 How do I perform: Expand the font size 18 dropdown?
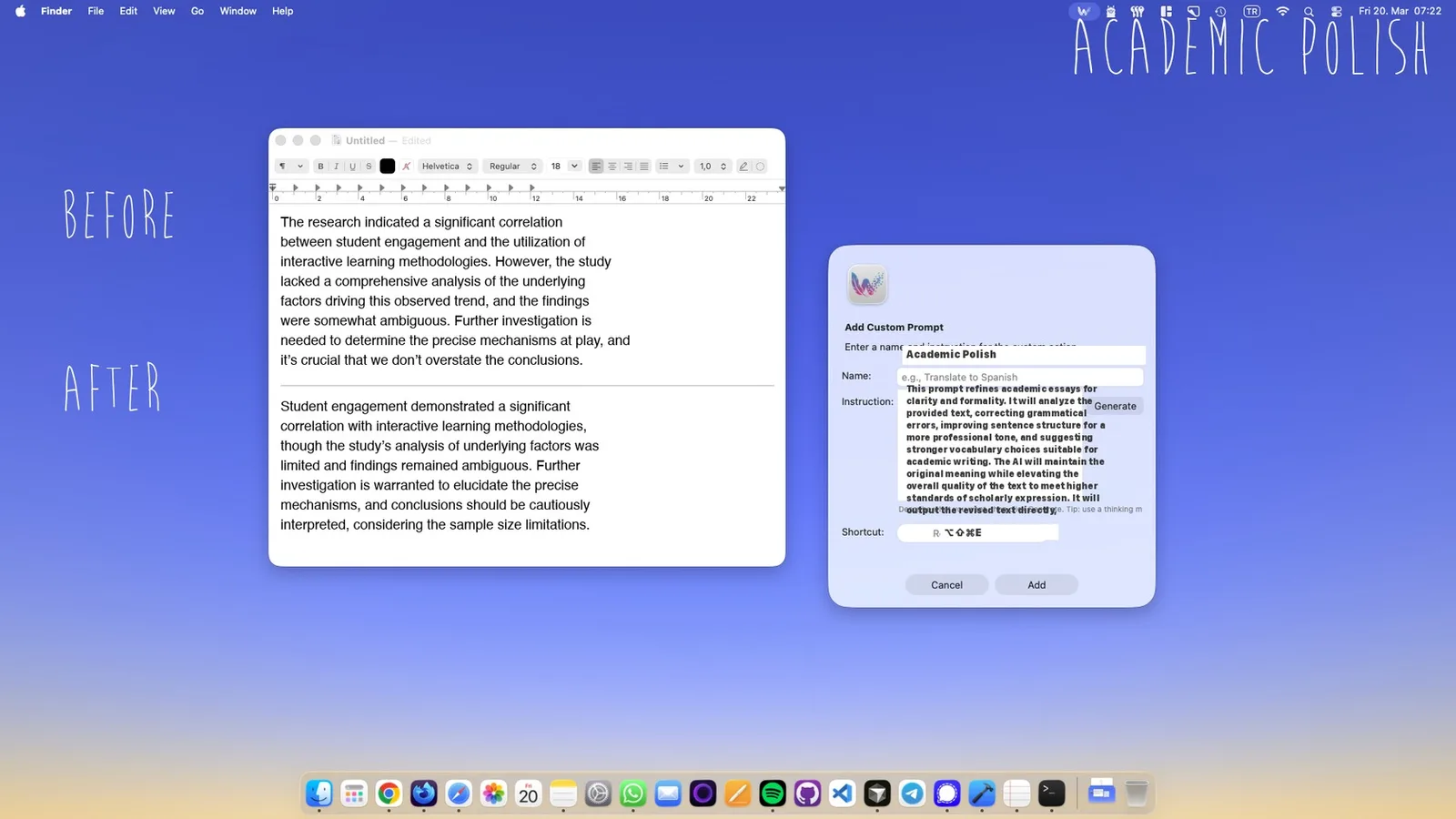574,167
